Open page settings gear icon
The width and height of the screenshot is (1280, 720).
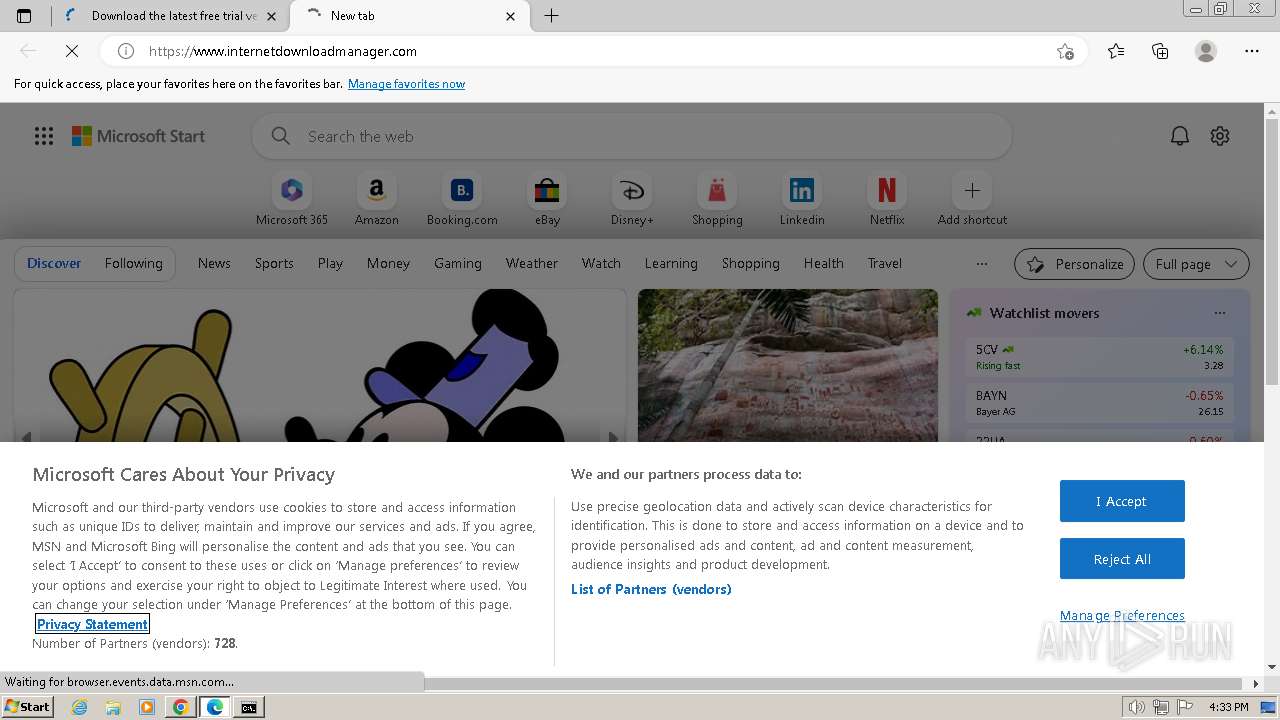[x=1220, y=136]
